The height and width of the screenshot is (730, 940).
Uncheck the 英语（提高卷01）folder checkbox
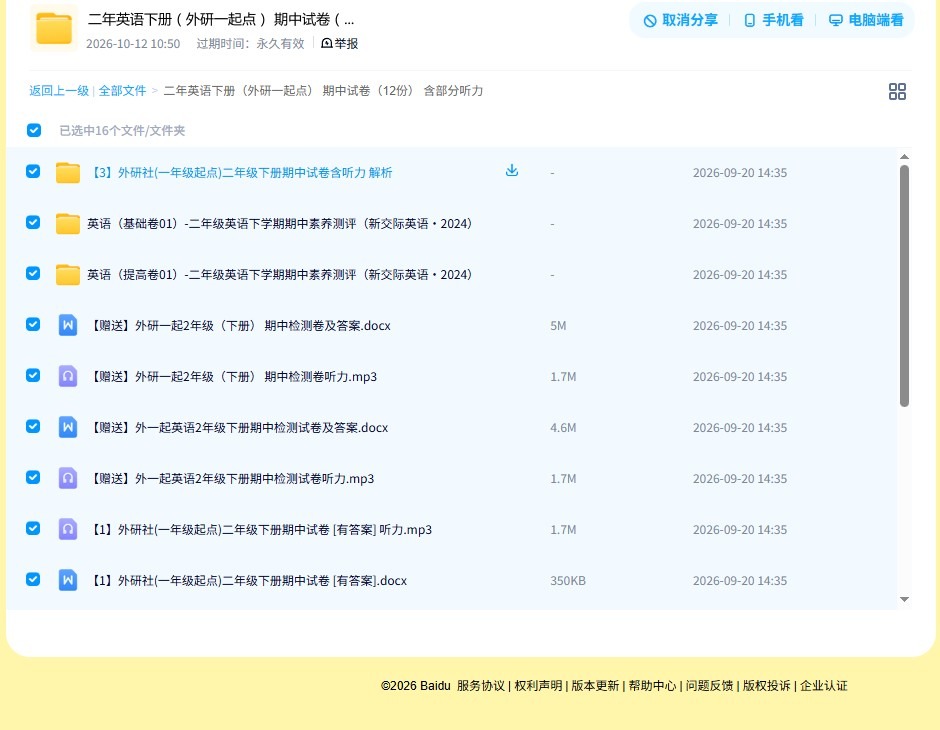click(34, 273)
